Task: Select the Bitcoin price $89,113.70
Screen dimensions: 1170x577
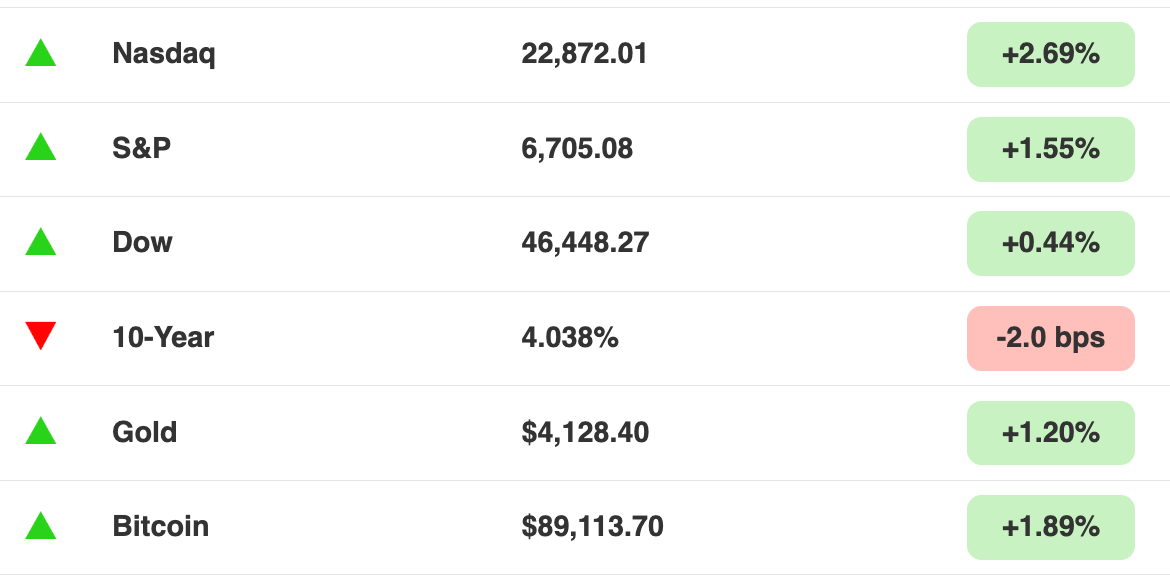Action: [592, 526]
